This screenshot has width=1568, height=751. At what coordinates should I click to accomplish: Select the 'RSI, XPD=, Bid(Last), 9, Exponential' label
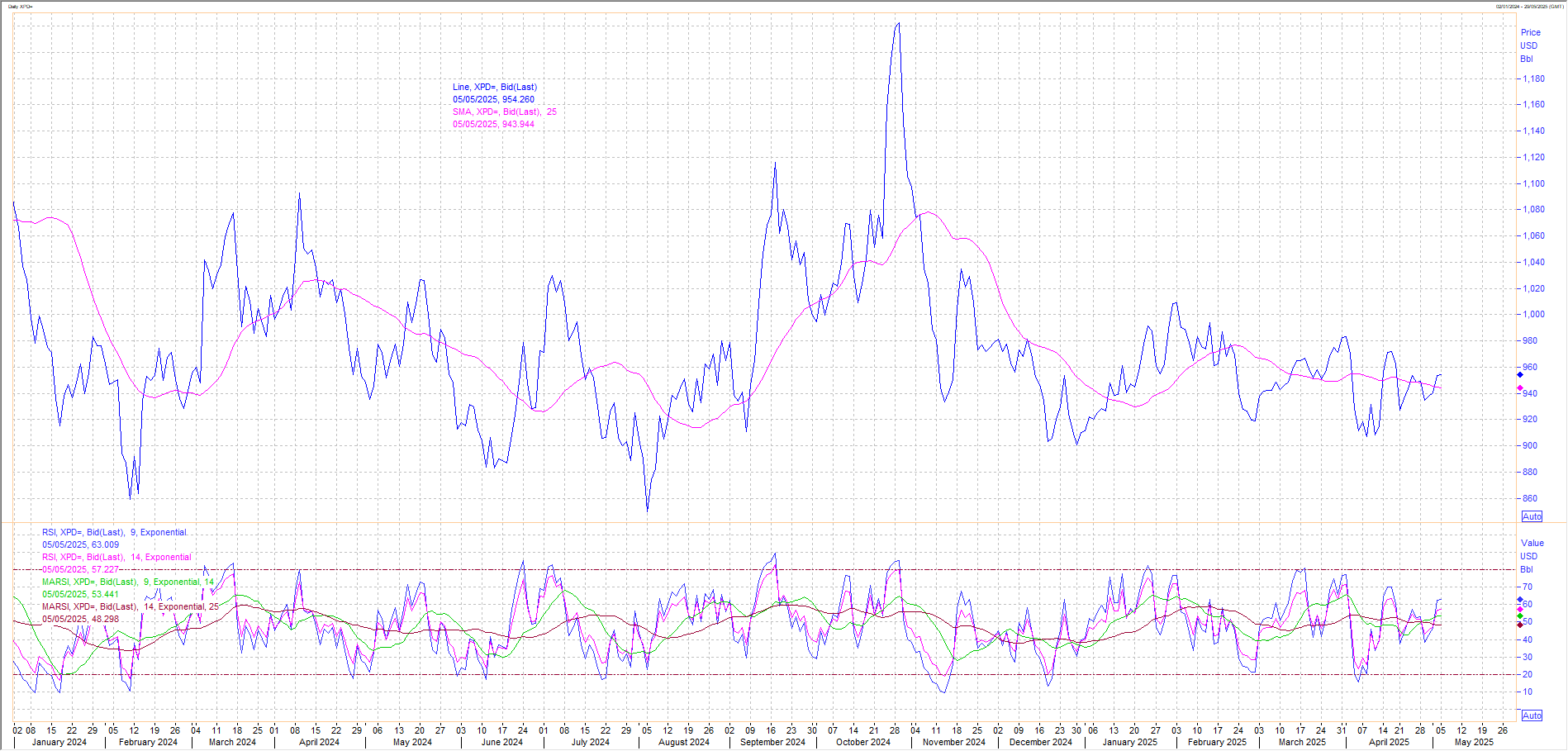[115, 532]
